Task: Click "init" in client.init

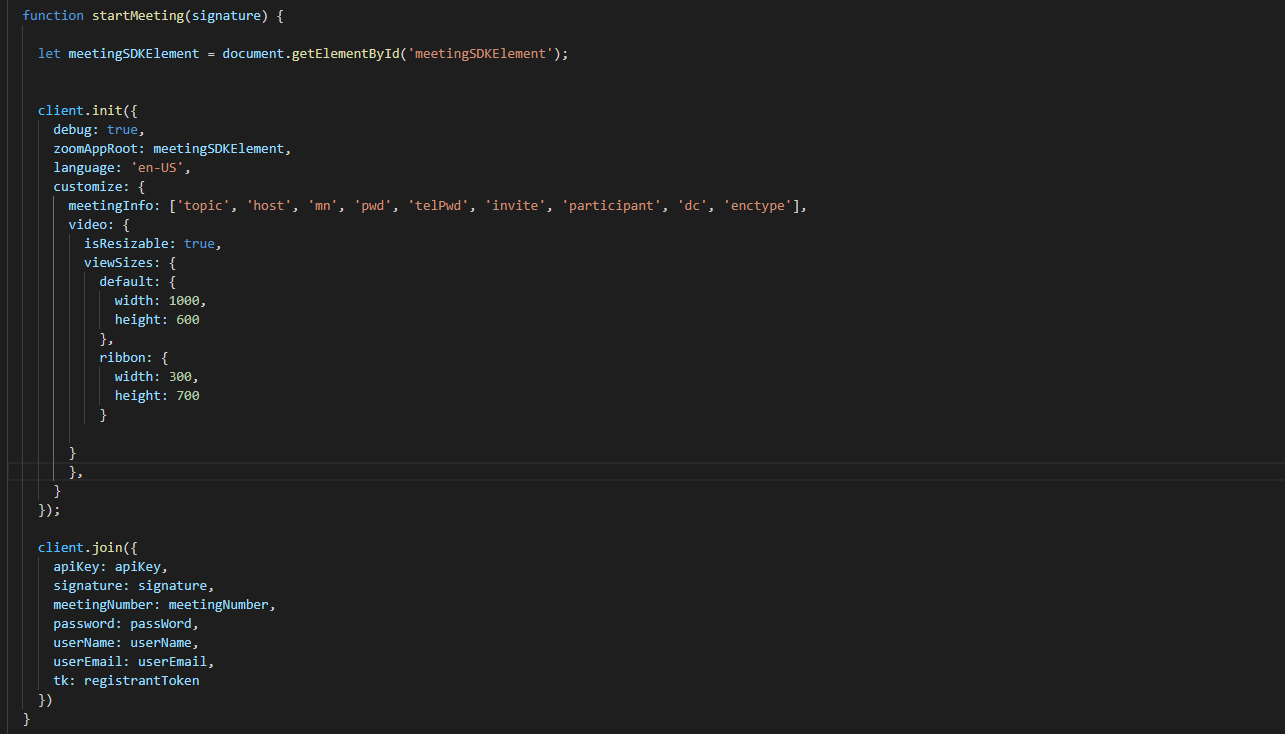Action: click(107, 111)
